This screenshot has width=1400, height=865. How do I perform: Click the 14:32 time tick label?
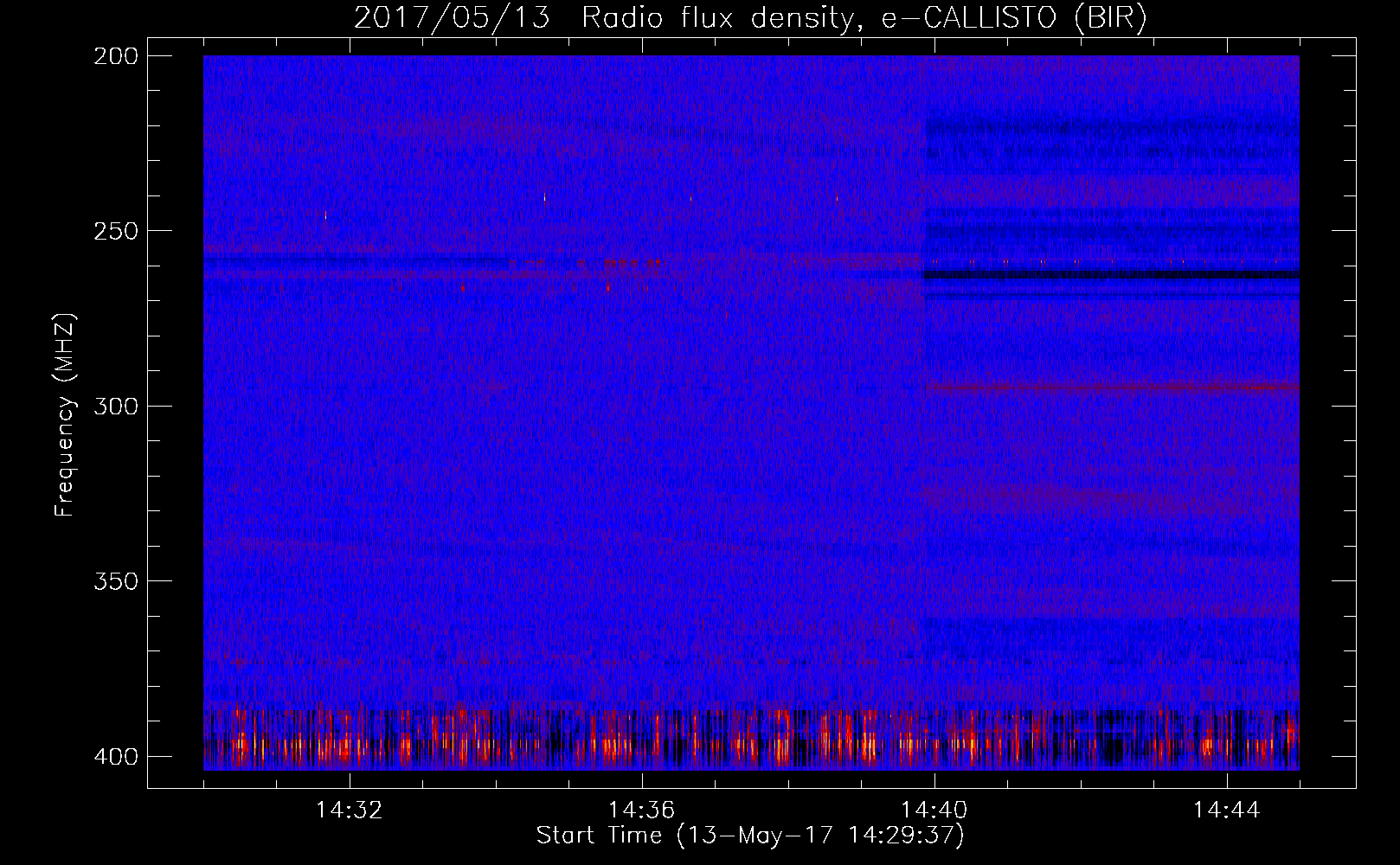(350, 811)
